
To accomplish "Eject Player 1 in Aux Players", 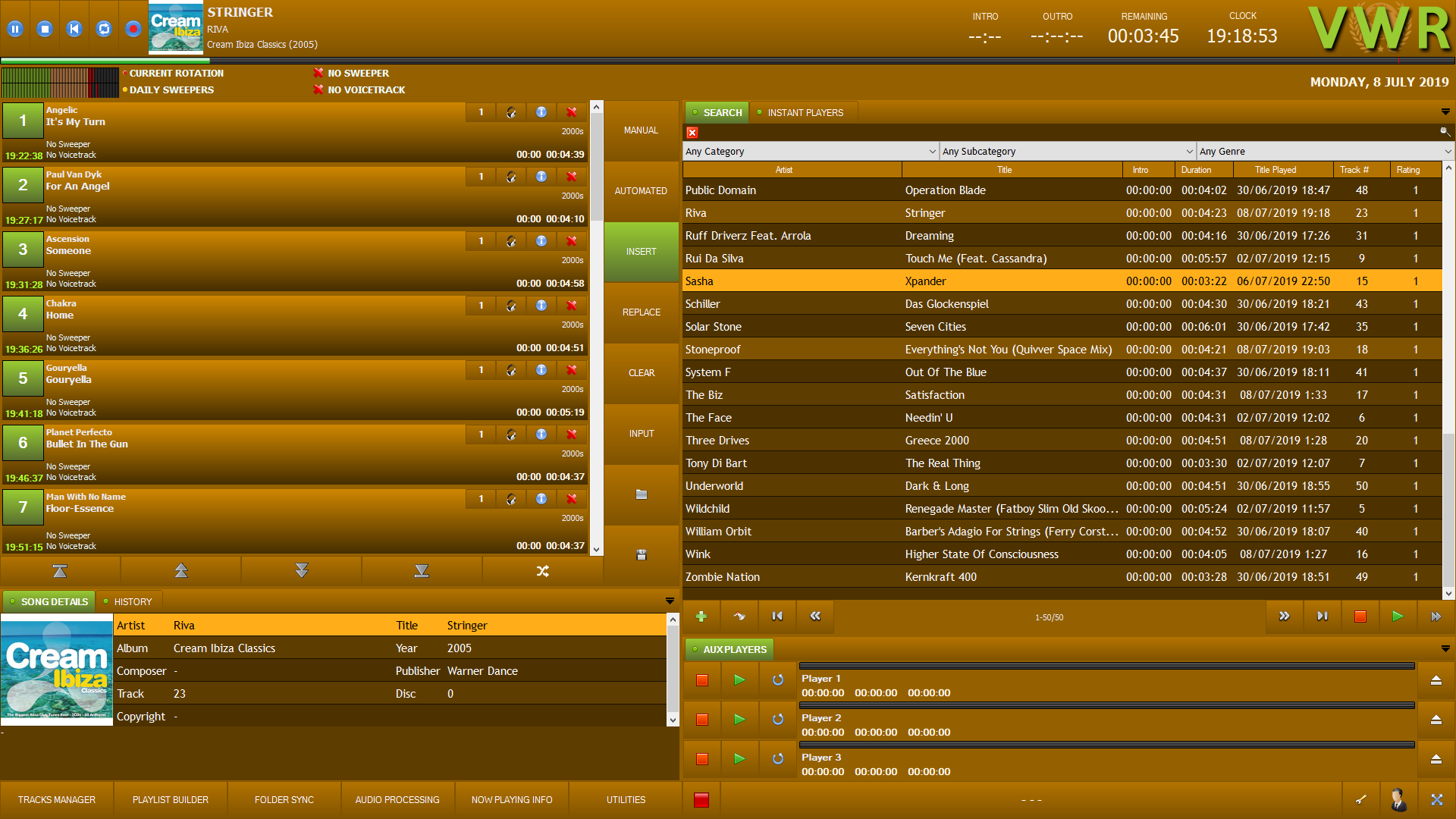I will 1436,680.
